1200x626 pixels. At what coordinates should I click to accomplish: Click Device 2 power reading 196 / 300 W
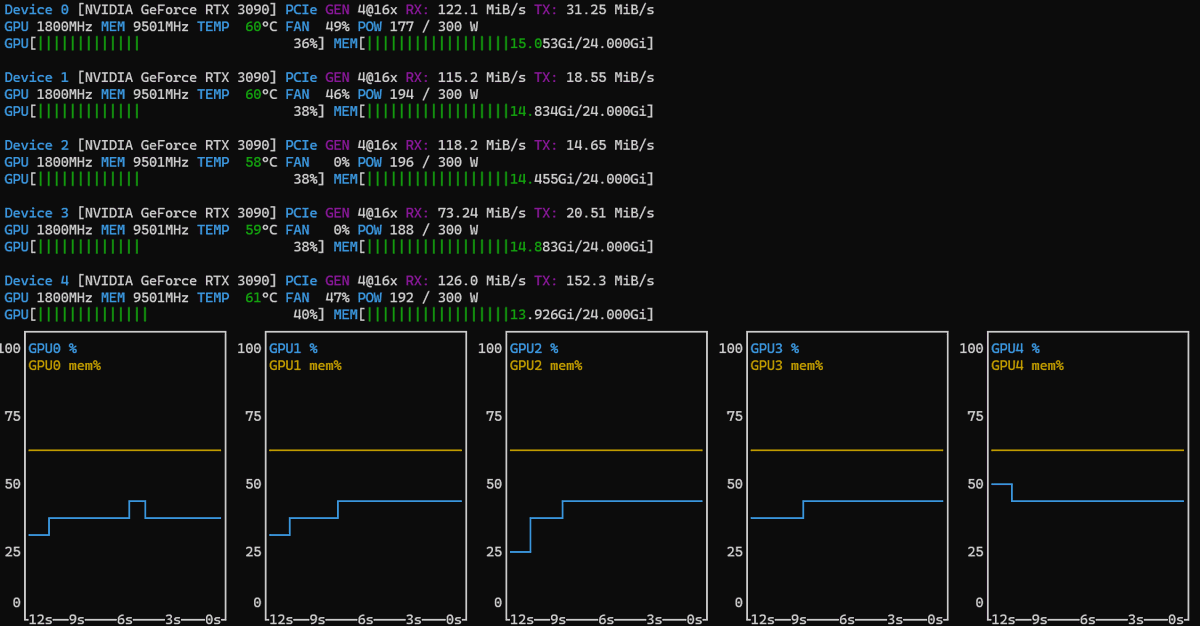click(x=434, y=162)
